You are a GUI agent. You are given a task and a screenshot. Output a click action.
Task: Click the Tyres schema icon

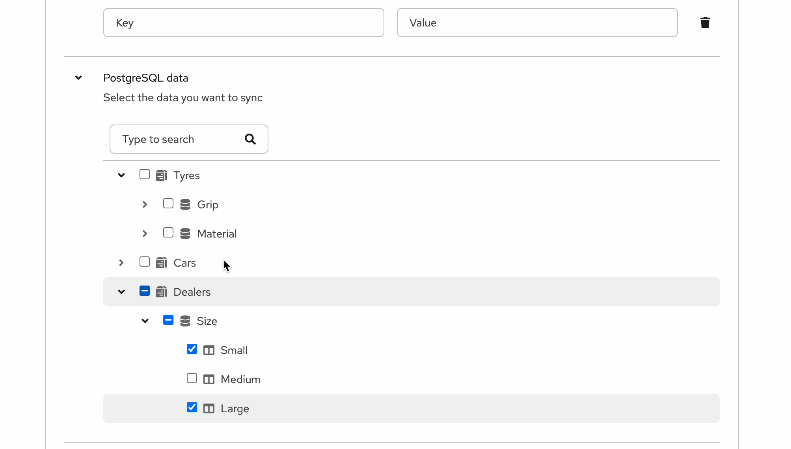[x=162, y=175]
